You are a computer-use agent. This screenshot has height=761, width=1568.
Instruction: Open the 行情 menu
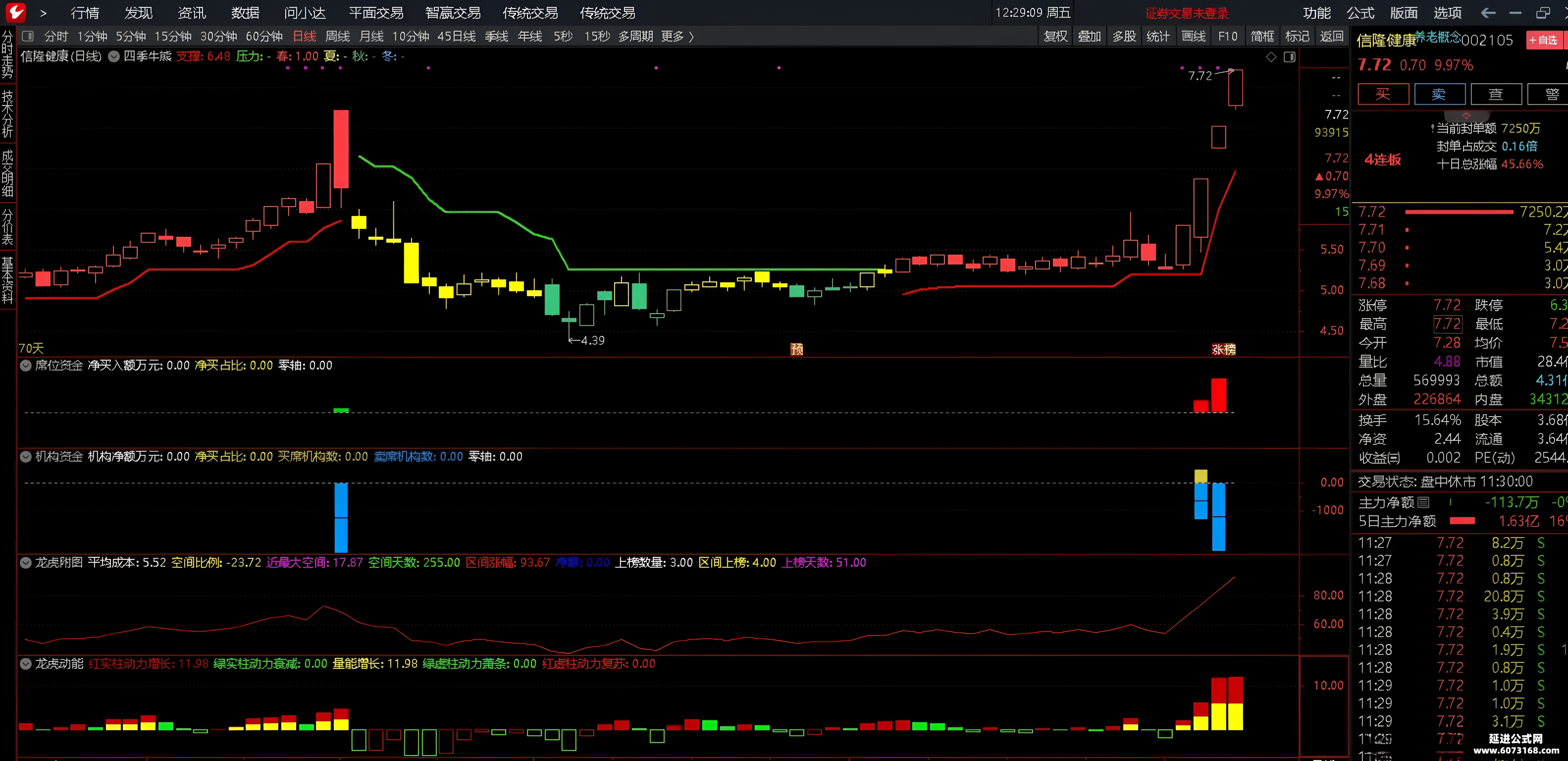[x=85, y=13]
